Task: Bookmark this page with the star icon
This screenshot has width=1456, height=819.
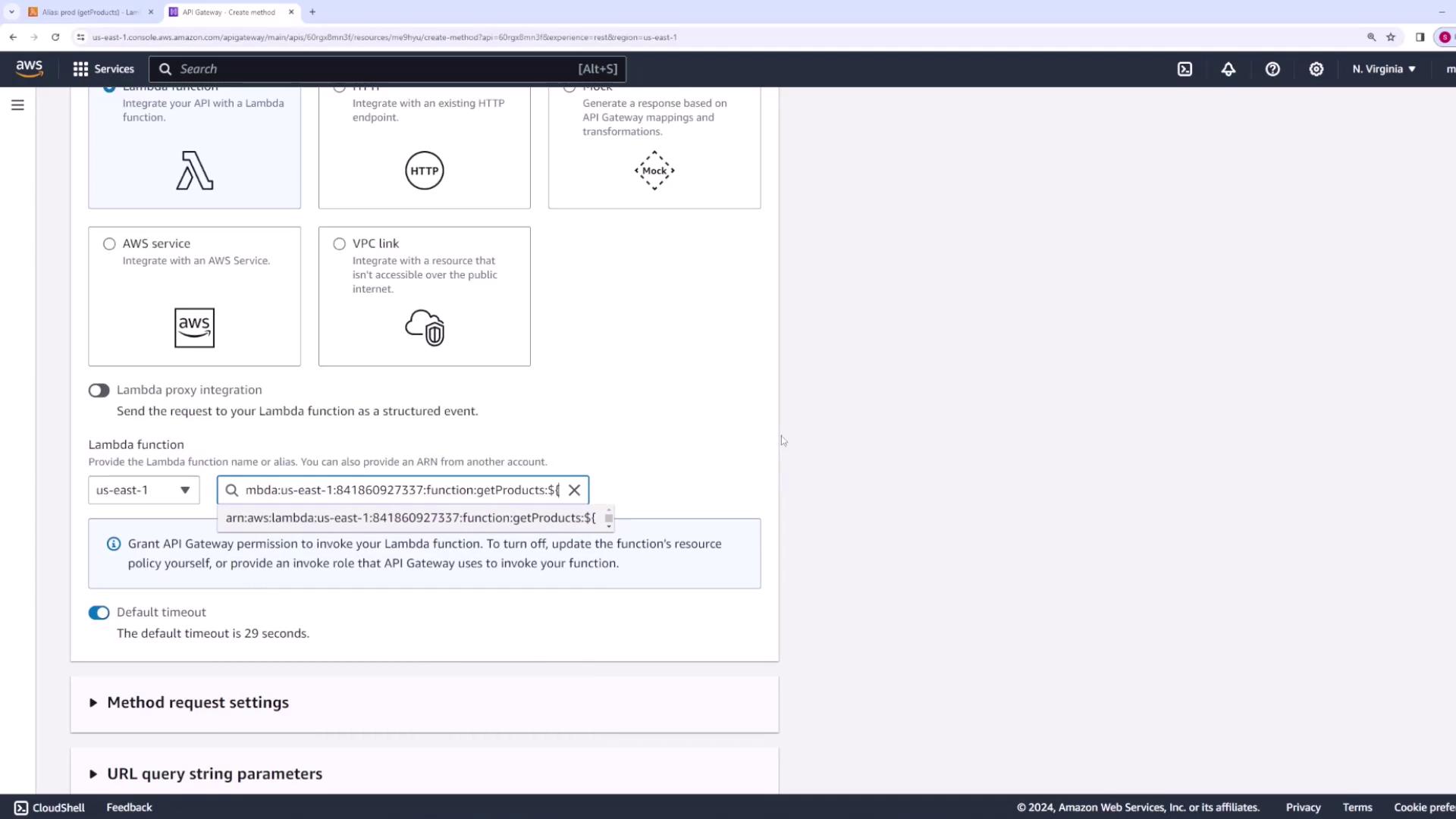Action: [x=1391, y=37]
